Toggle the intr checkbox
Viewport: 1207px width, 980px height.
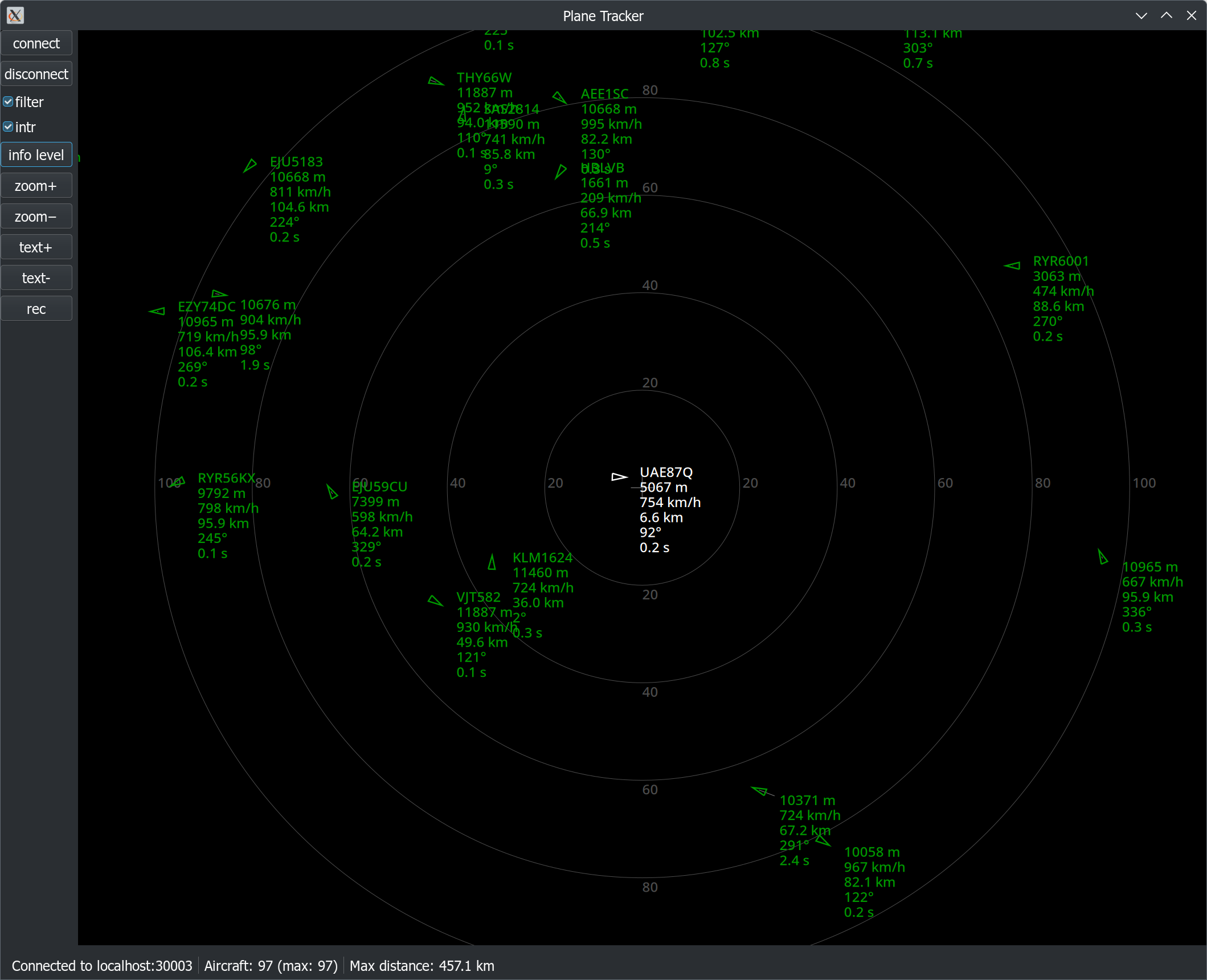(8, 127)
